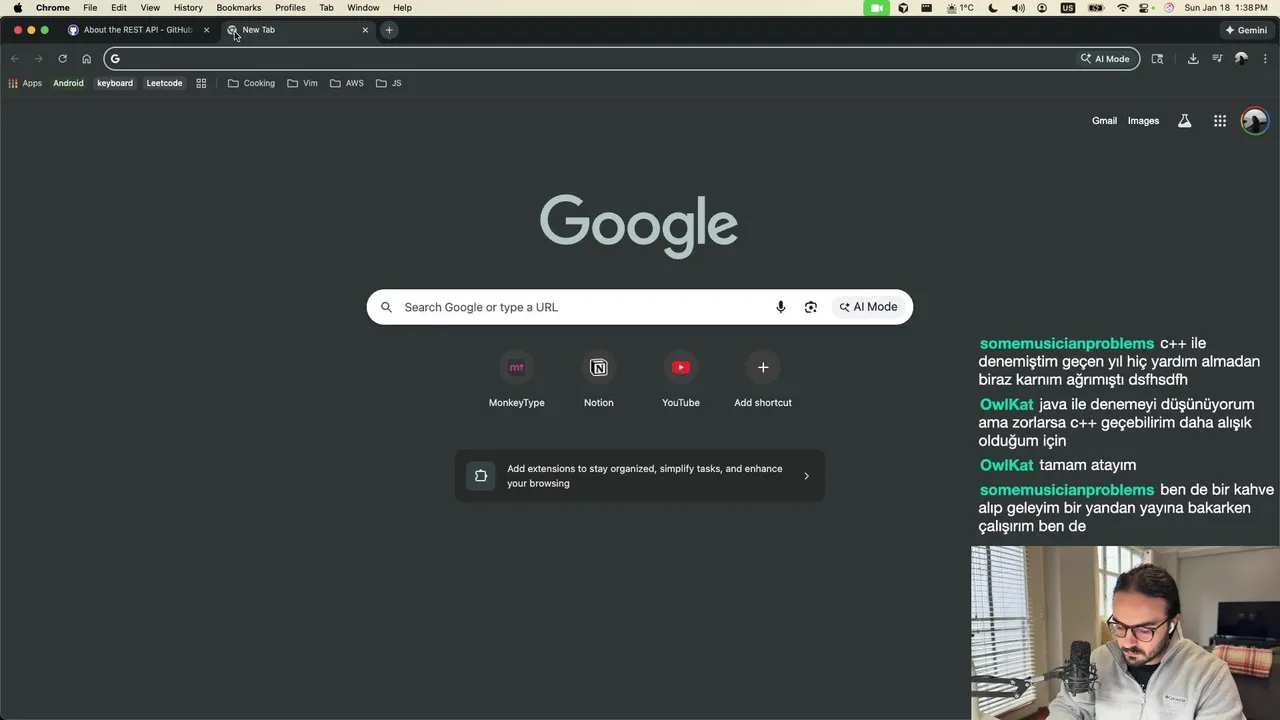The height and width of the screenshot is (720, 1280).
Task: Click AI Mode in the search box
Action: click(868, 307)
